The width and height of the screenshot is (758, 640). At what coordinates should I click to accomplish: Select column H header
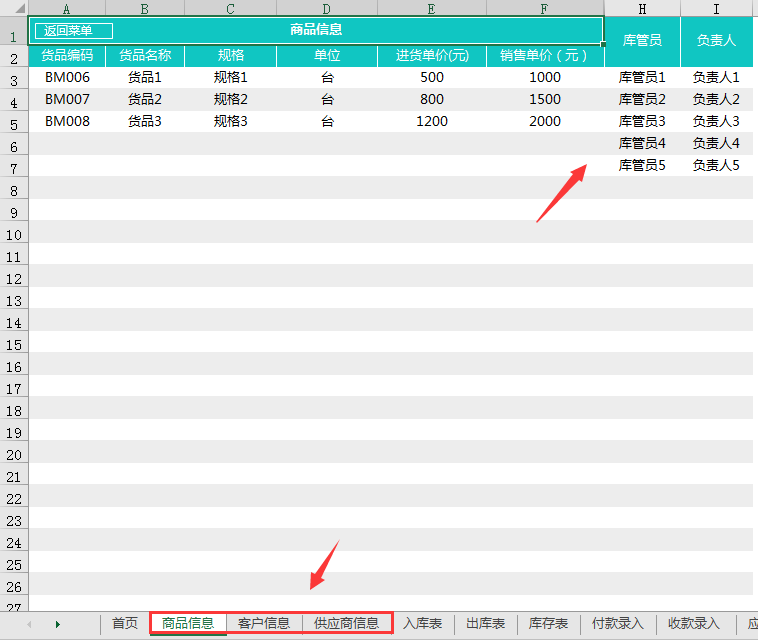coord(642,8)
